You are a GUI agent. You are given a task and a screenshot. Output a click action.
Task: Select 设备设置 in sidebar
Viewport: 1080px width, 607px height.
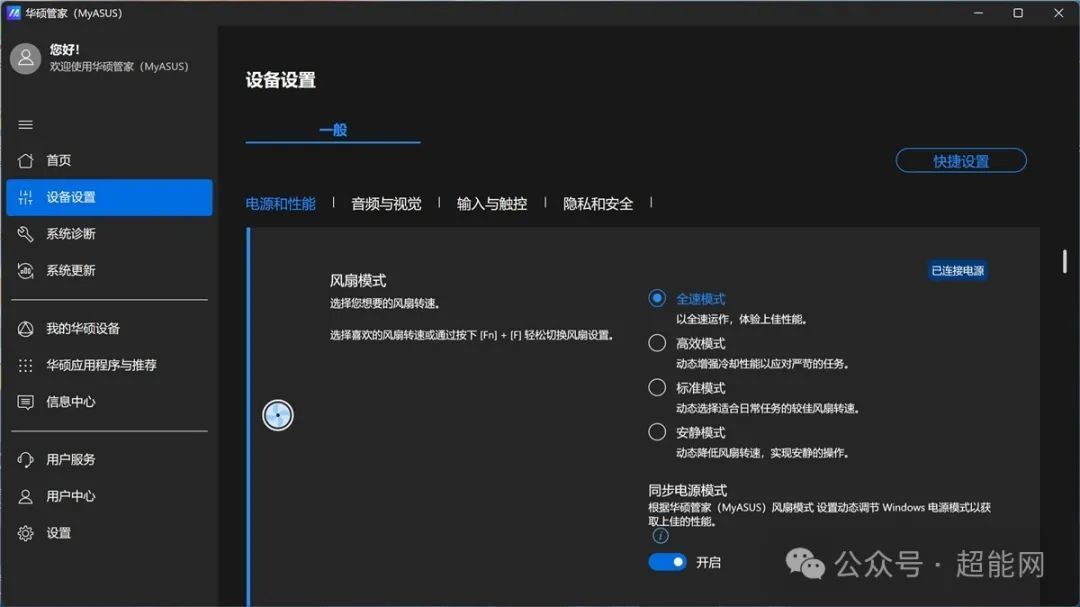(109, 198)
